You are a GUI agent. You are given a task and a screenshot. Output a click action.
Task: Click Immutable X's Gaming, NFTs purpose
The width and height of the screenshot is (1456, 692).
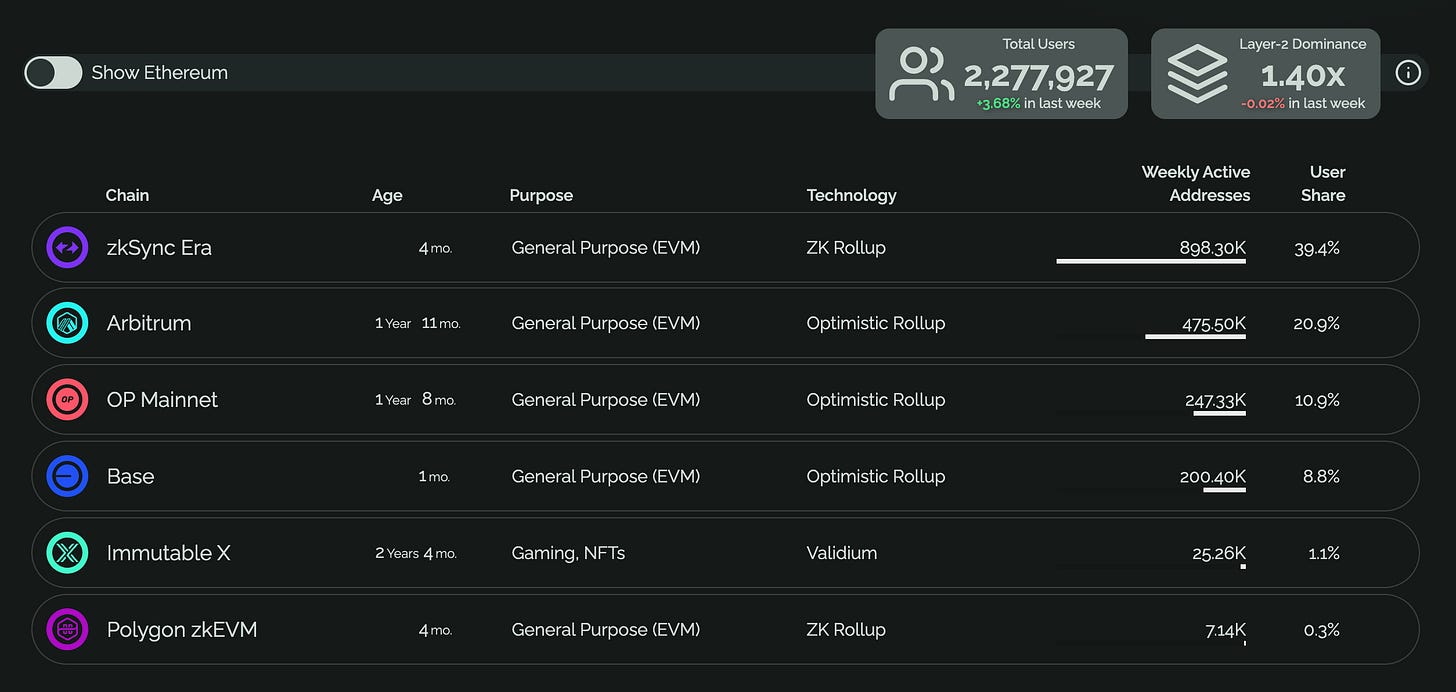tap(568, 553)
